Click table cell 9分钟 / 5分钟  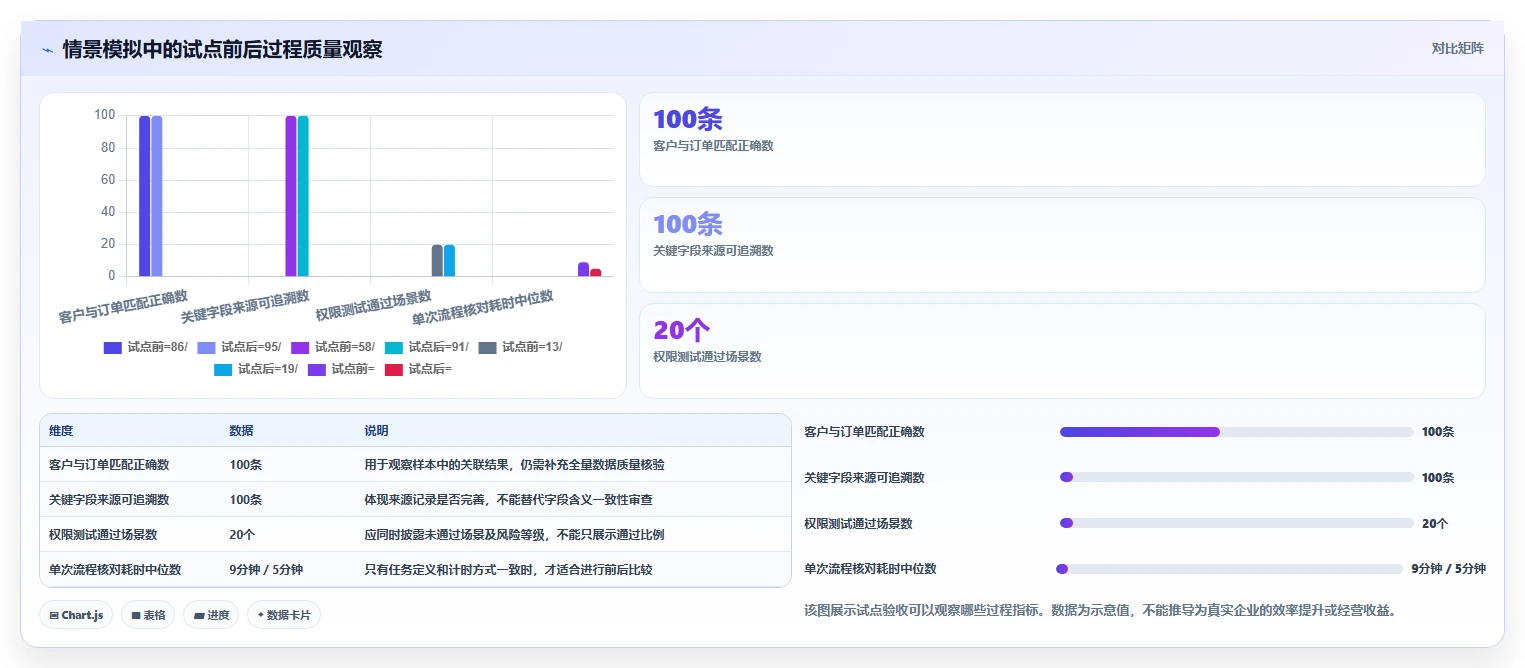[x=266, y=569]
